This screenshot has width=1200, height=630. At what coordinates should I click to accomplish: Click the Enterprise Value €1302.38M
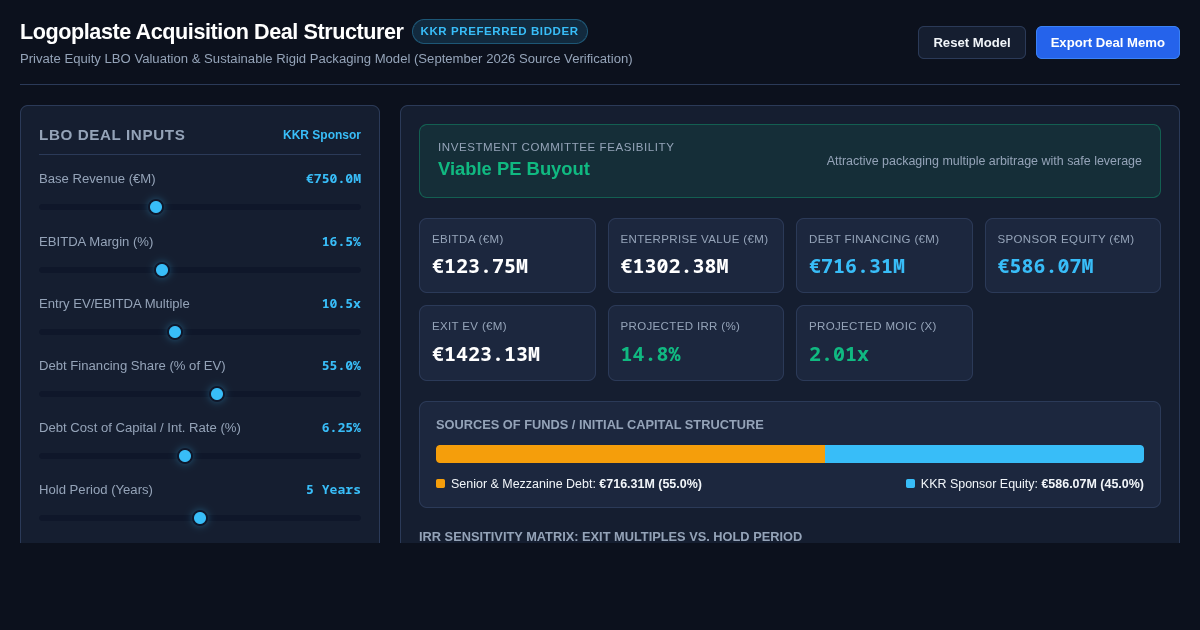click(674, 266)
